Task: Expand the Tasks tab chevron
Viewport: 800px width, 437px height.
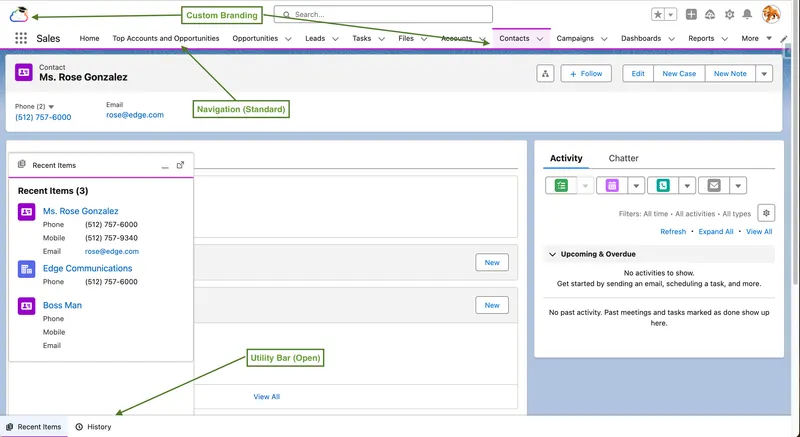Action: pos(381,39)
